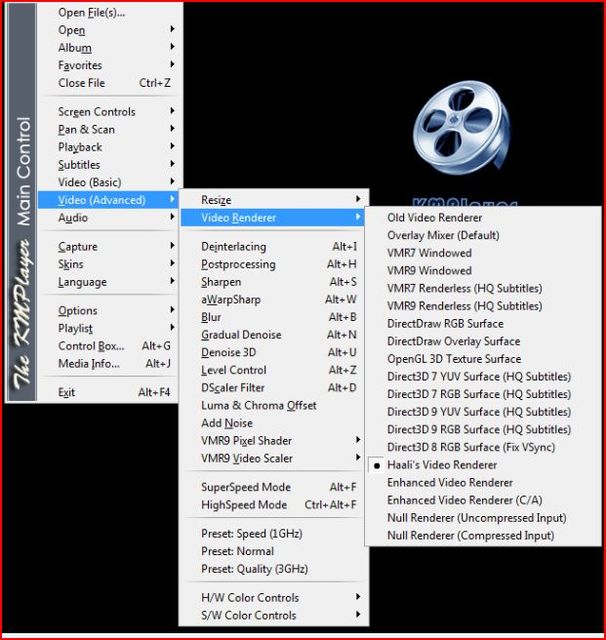
Task: Expand the Playlist submenu
Action: 109,328
